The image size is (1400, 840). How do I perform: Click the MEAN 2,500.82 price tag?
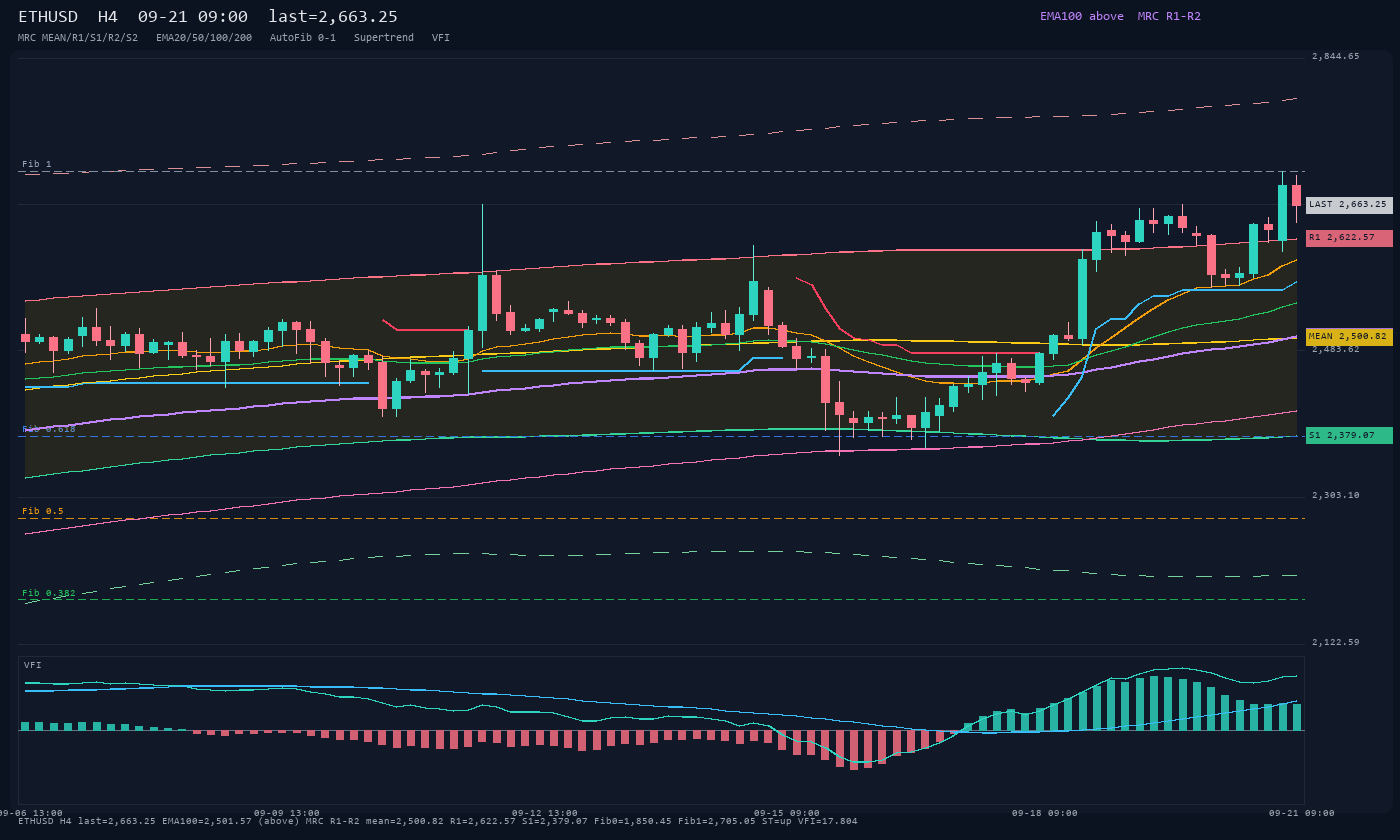click(1349, 337)
